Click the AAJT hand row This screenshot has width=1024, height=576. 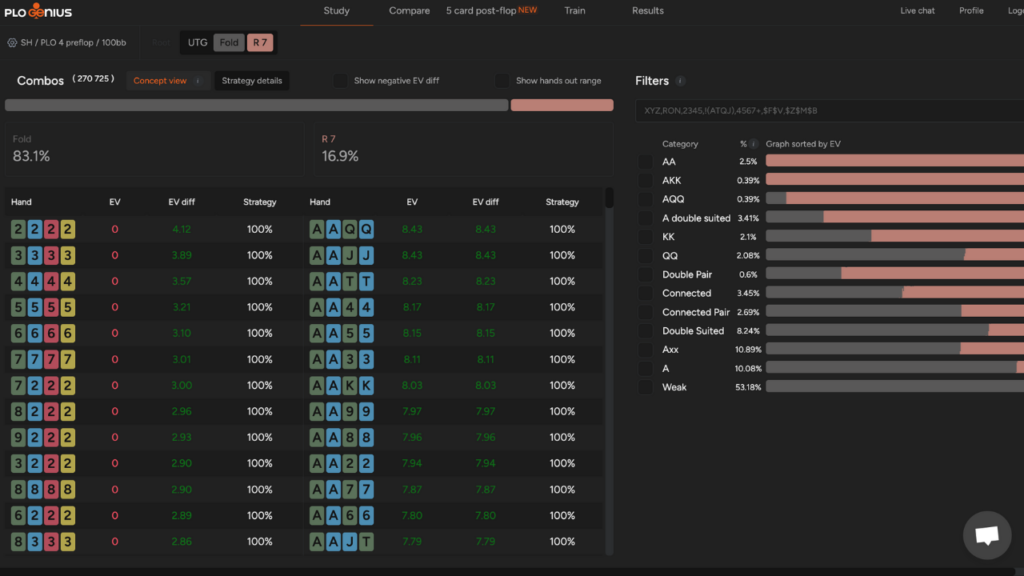click(454, 541)
